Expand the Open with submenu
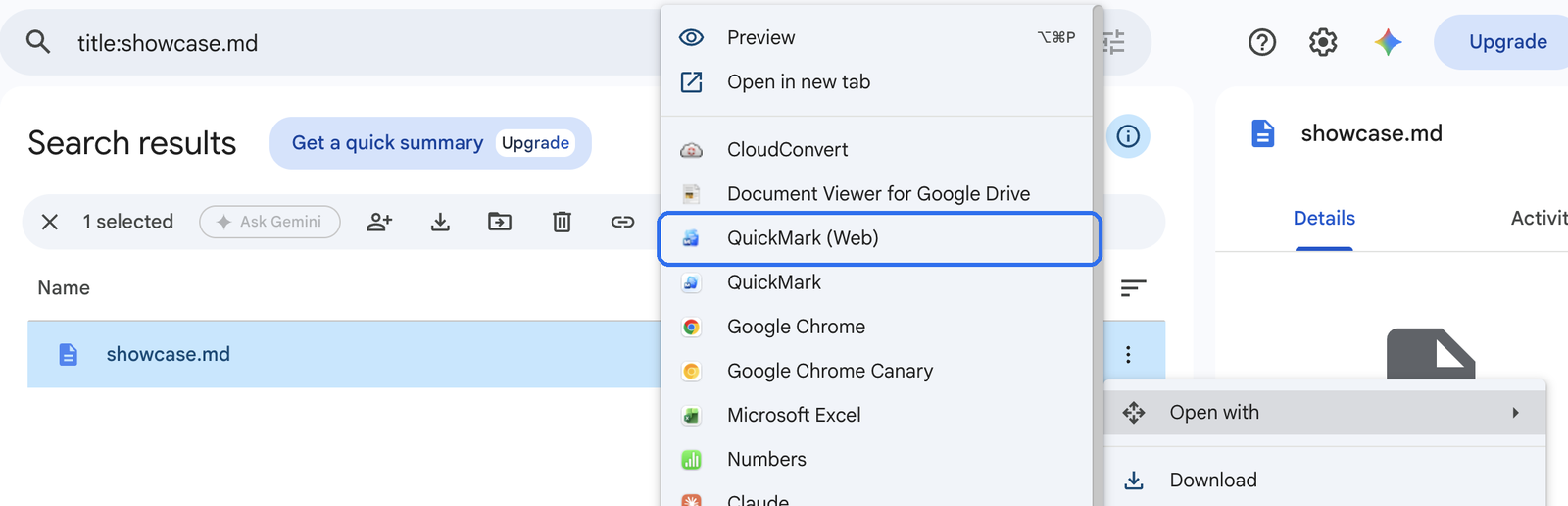Image resolution: width=1568 pixels, height=506 pixels. [1325, 413]
